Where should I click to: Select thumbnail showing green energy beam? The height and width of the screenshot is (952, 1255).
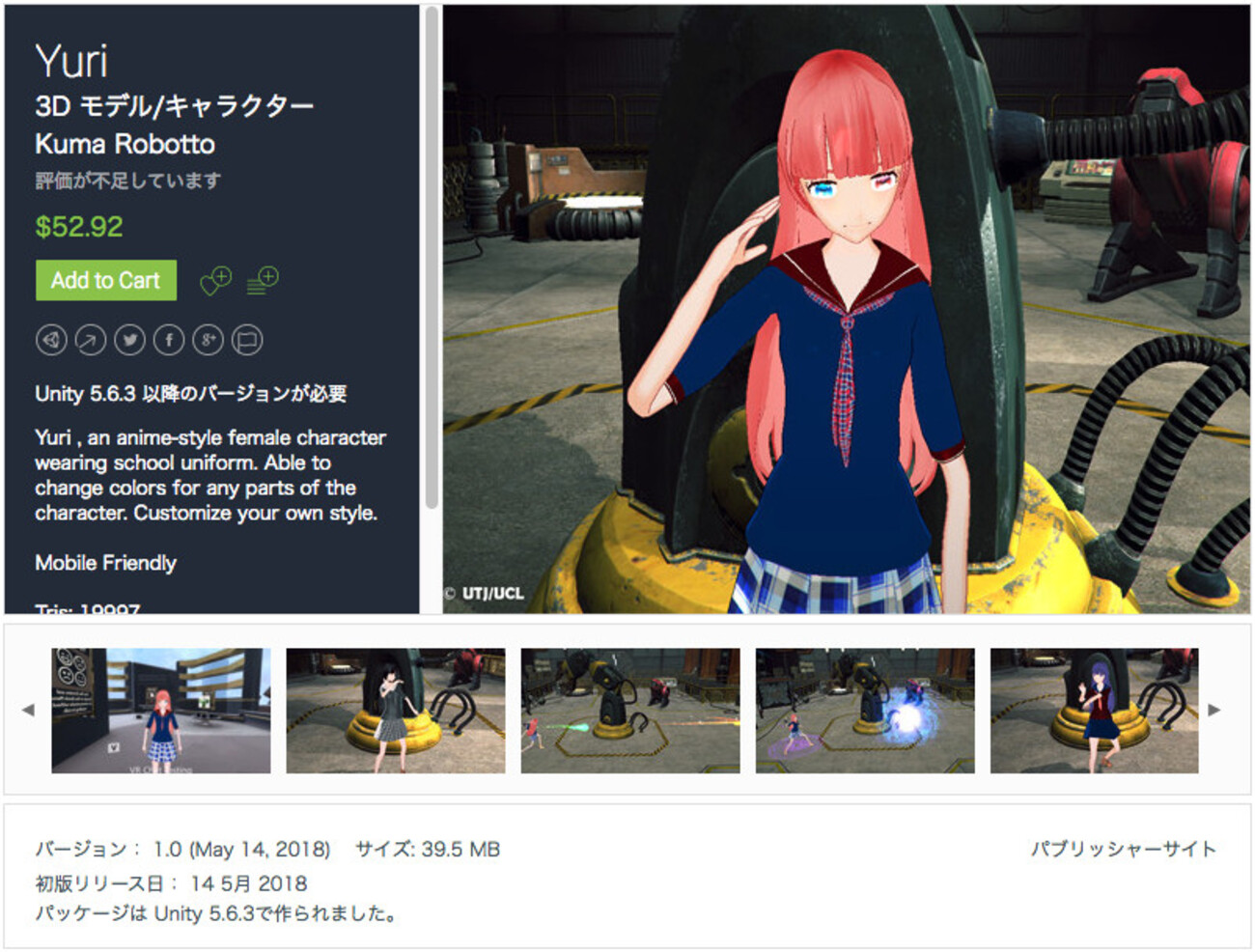pyautogui.click(x=630, y=711)
